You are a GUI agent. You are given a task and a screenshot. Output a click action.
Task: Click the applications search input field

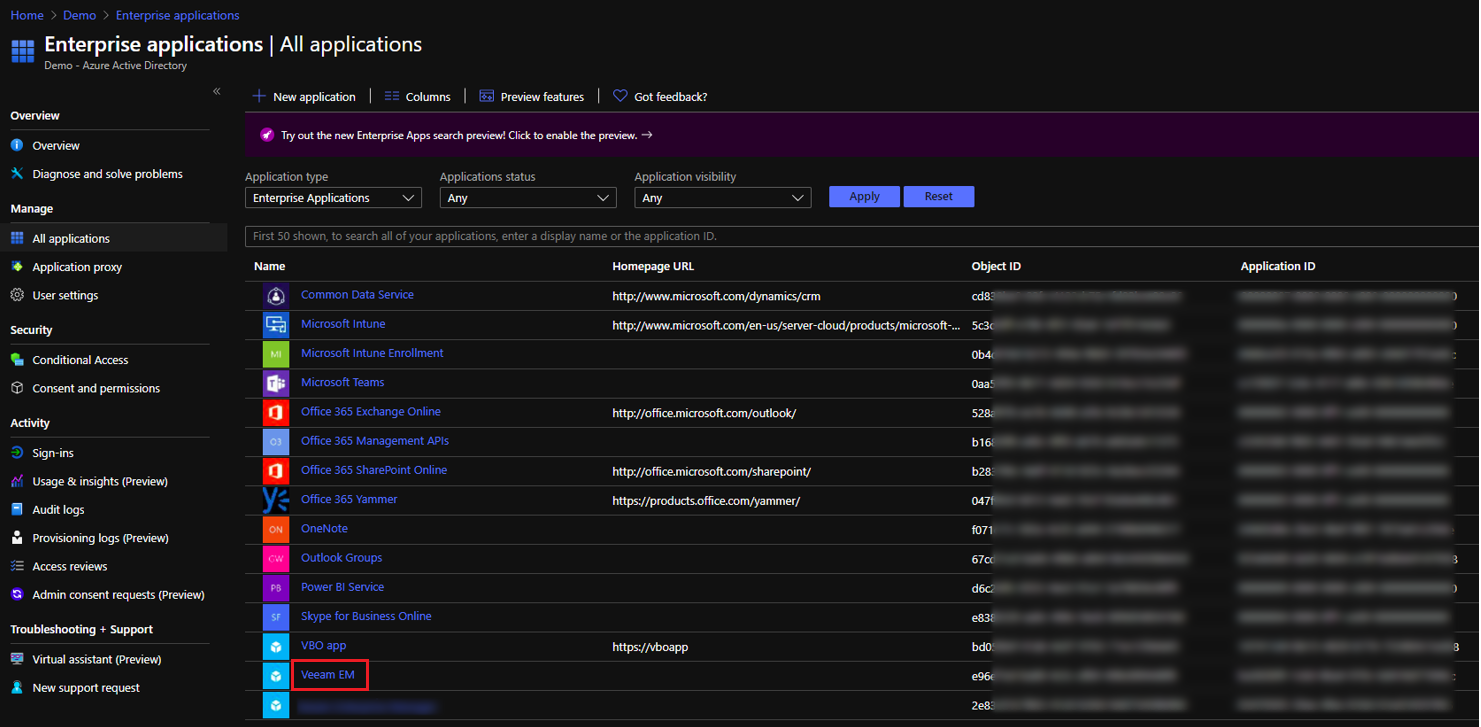(862, 236)
